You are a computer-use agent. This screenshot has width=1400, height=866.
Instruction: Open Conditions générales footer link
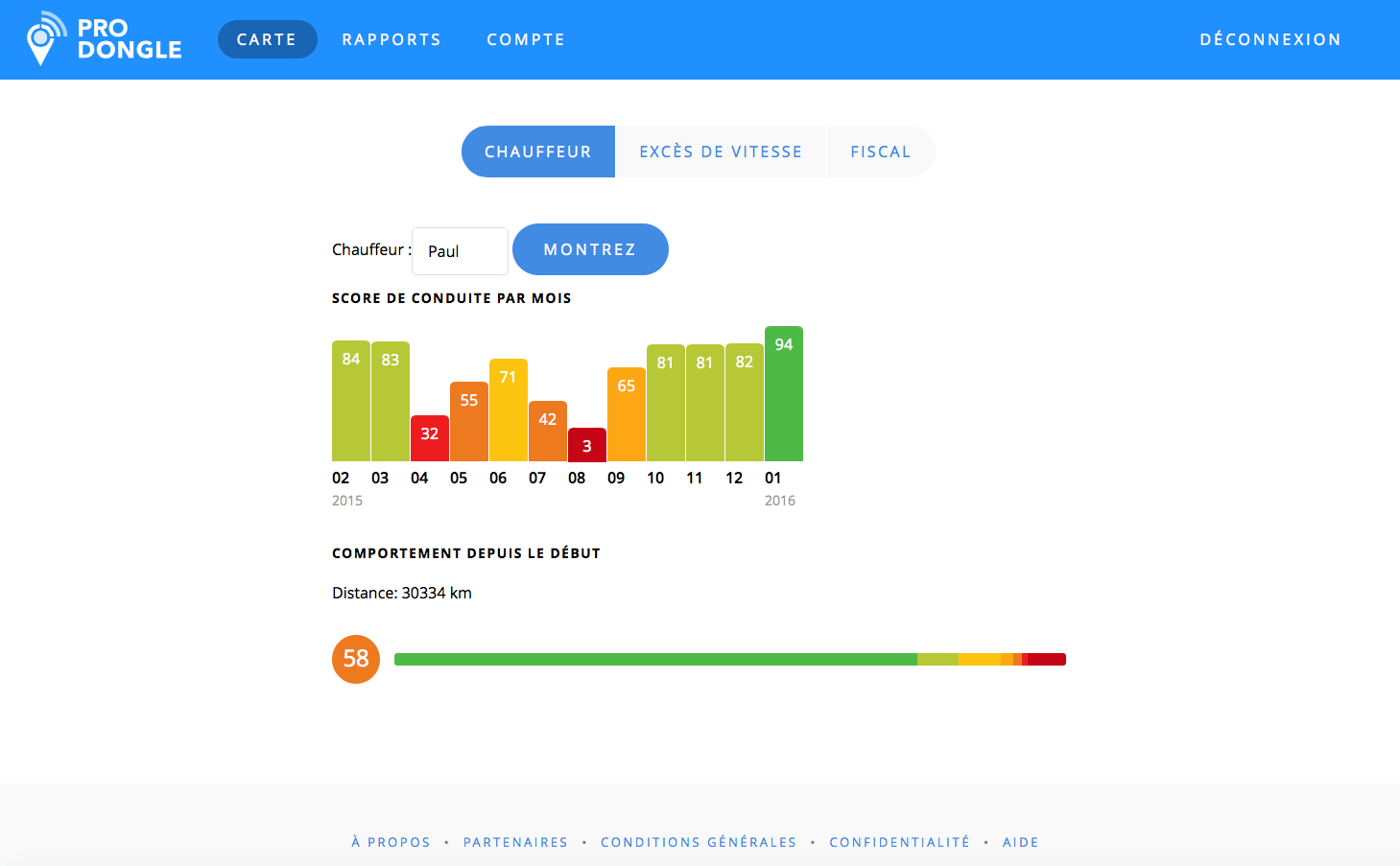[699, 842]
